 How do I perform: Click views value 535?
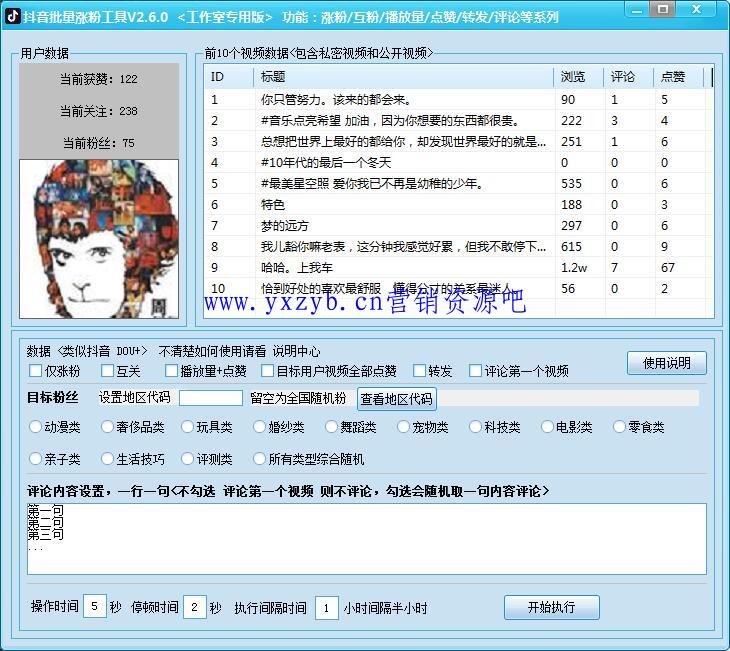point(571,183)
